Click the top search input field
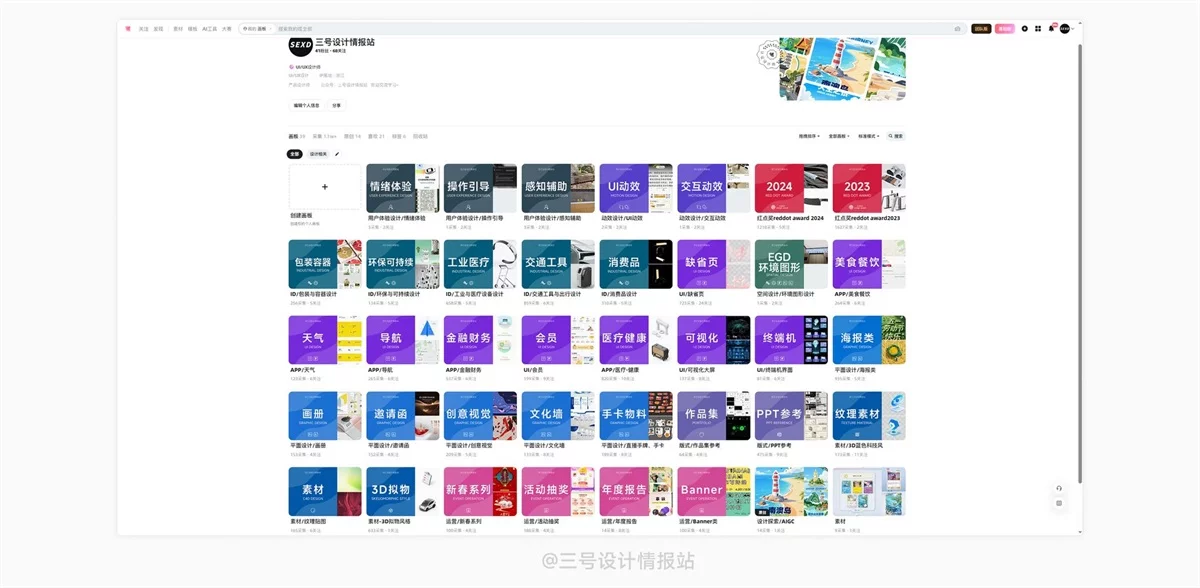The width and height of the screenshot is (1200, 588). coord(600,29)
